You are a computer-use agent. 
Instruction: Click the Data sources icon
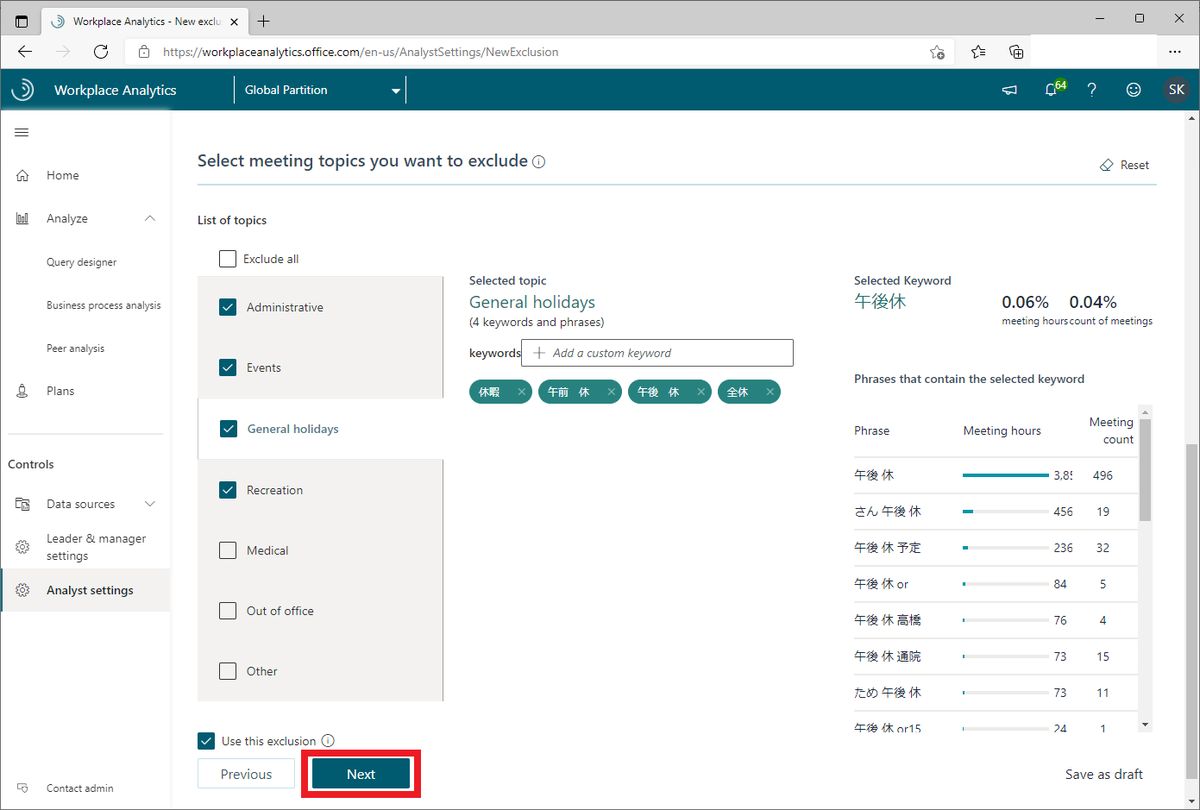pos(22,504)
